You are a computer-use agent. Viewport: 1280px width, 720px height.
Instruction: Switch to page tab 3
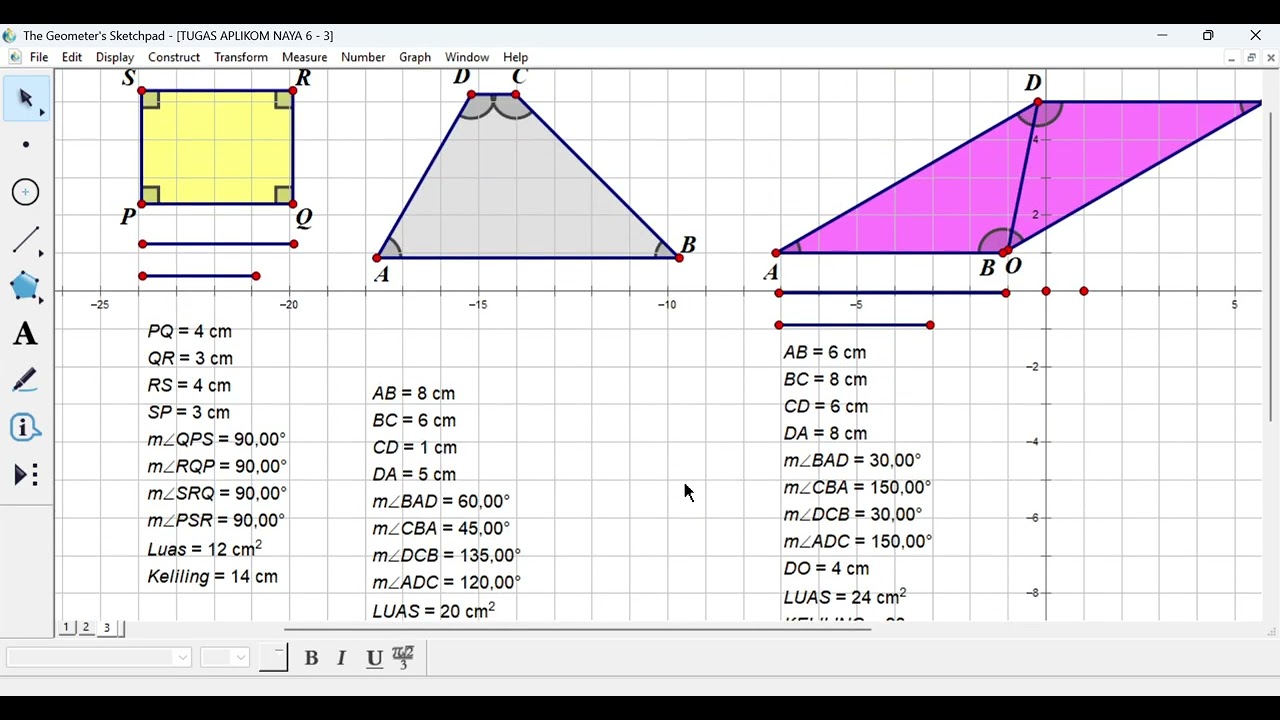click(x=107, y=627)
